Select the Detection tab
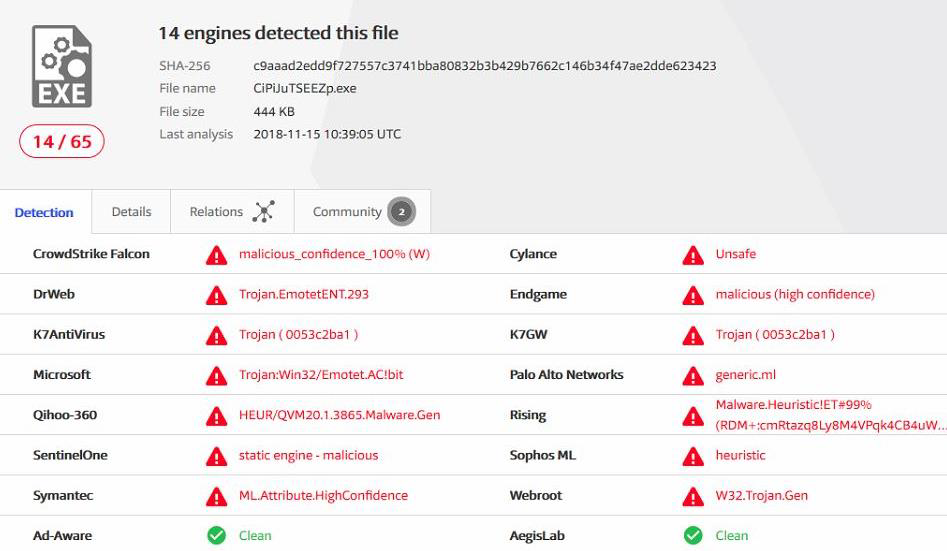 [44, 213]
